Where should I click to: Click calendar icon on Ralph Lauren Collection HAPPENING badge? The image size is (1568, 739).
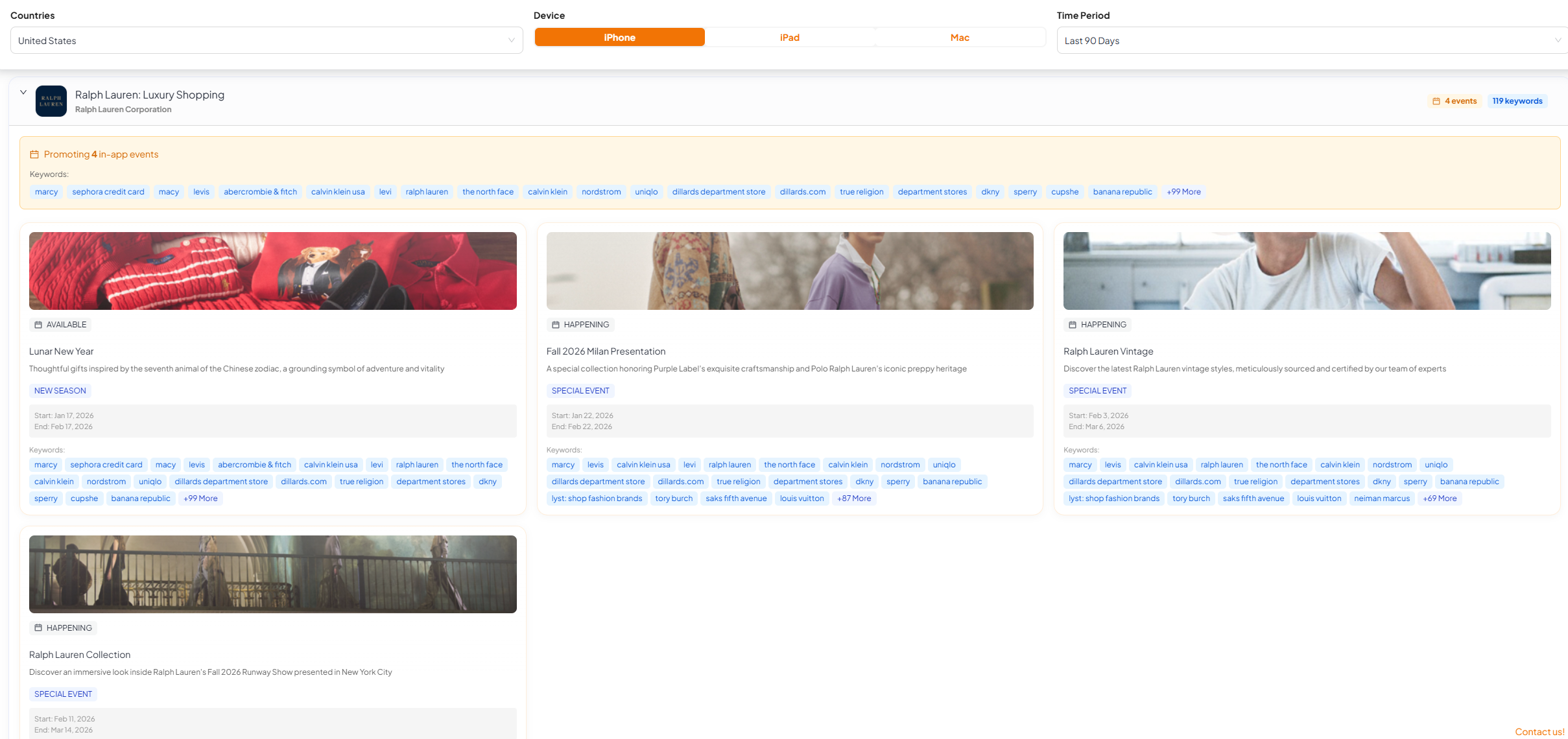point(38,628)
